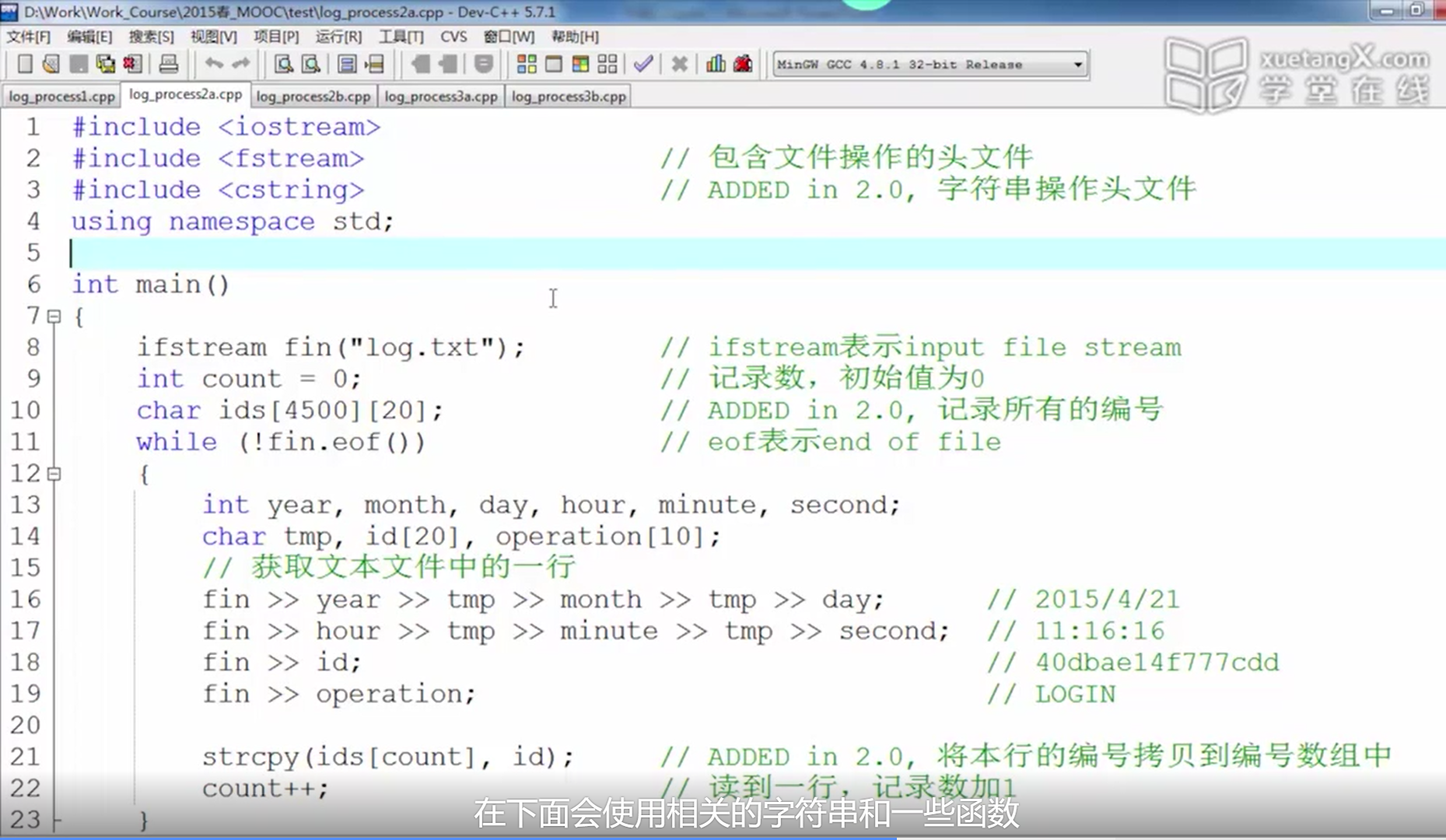Click the comment '// 40dbae14f777cdd'
The image size is (1446, 840).
[1133, 663]
